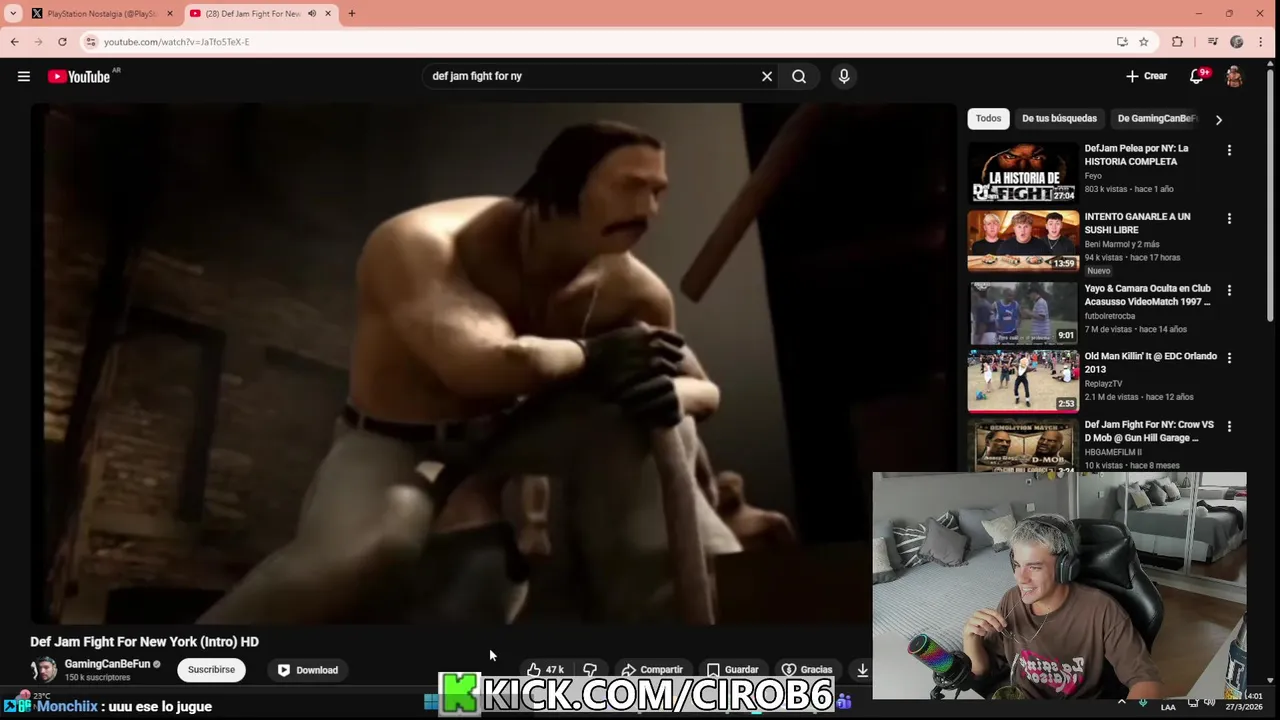The image size is (1280, 720).
Task: Open options for Yayo & Camara Oculta video
Action: (1229, 290)
